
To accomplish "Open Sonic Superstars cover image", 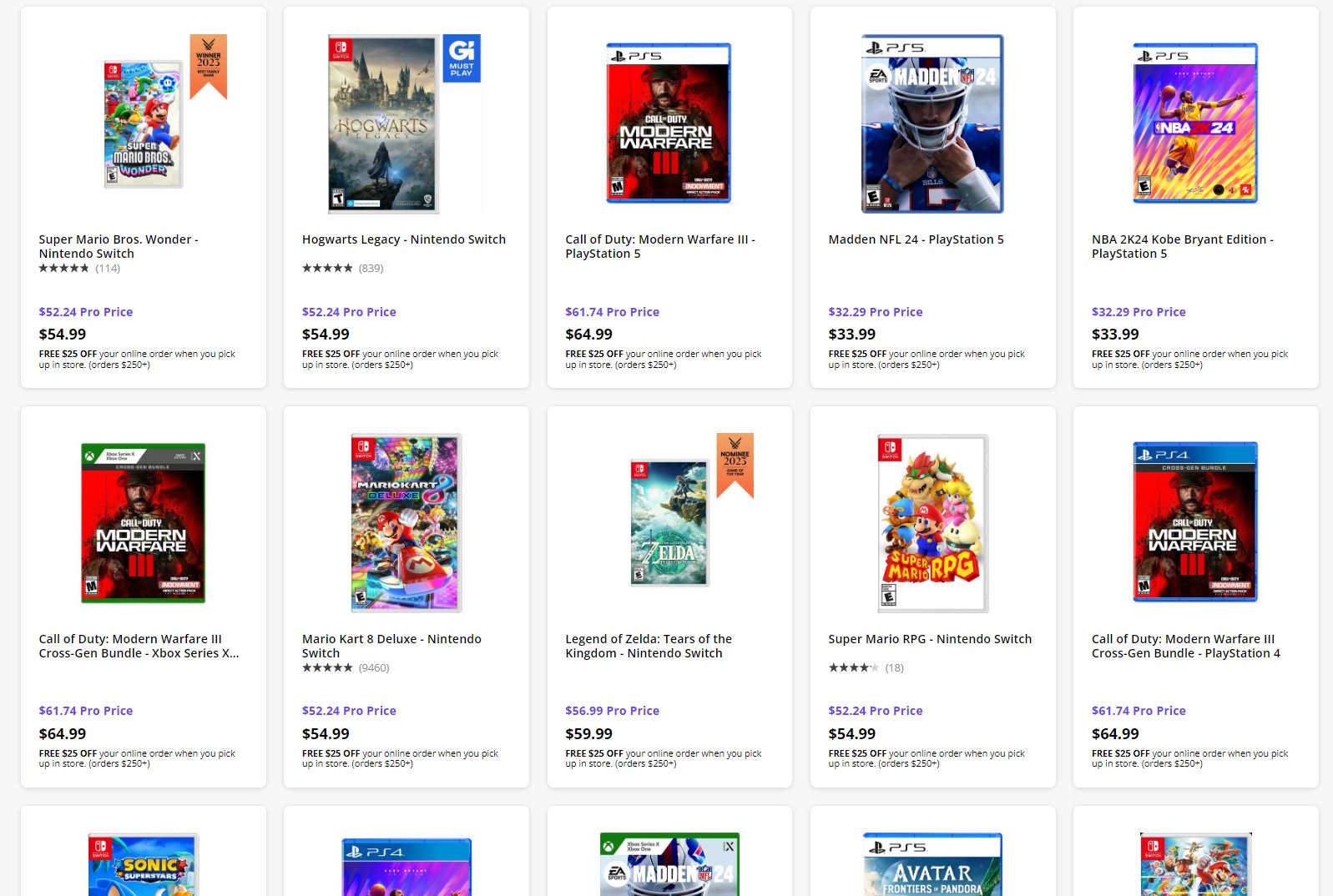I will (x=143, y=864).
